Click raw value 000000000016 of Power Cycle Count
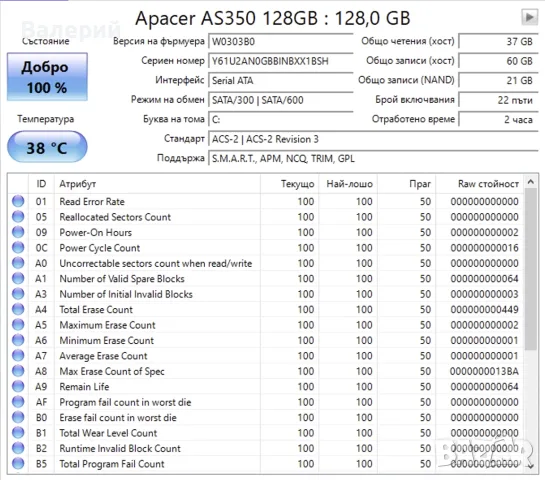The image size is (545, 480). (x=484, y=248)
